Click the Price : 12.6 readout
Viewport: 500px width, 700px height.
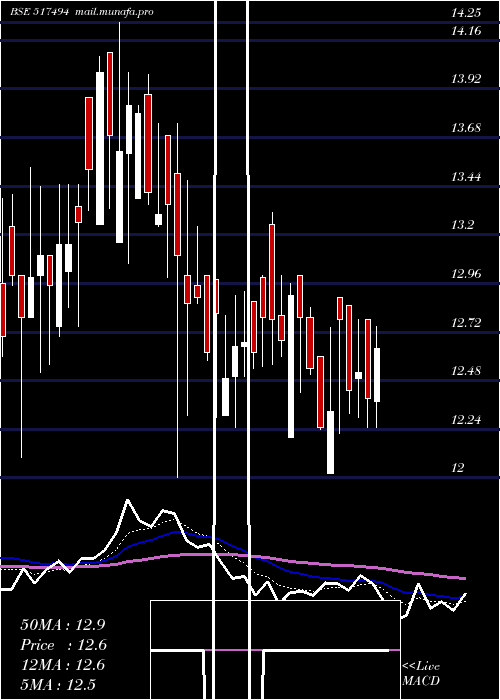64,645
